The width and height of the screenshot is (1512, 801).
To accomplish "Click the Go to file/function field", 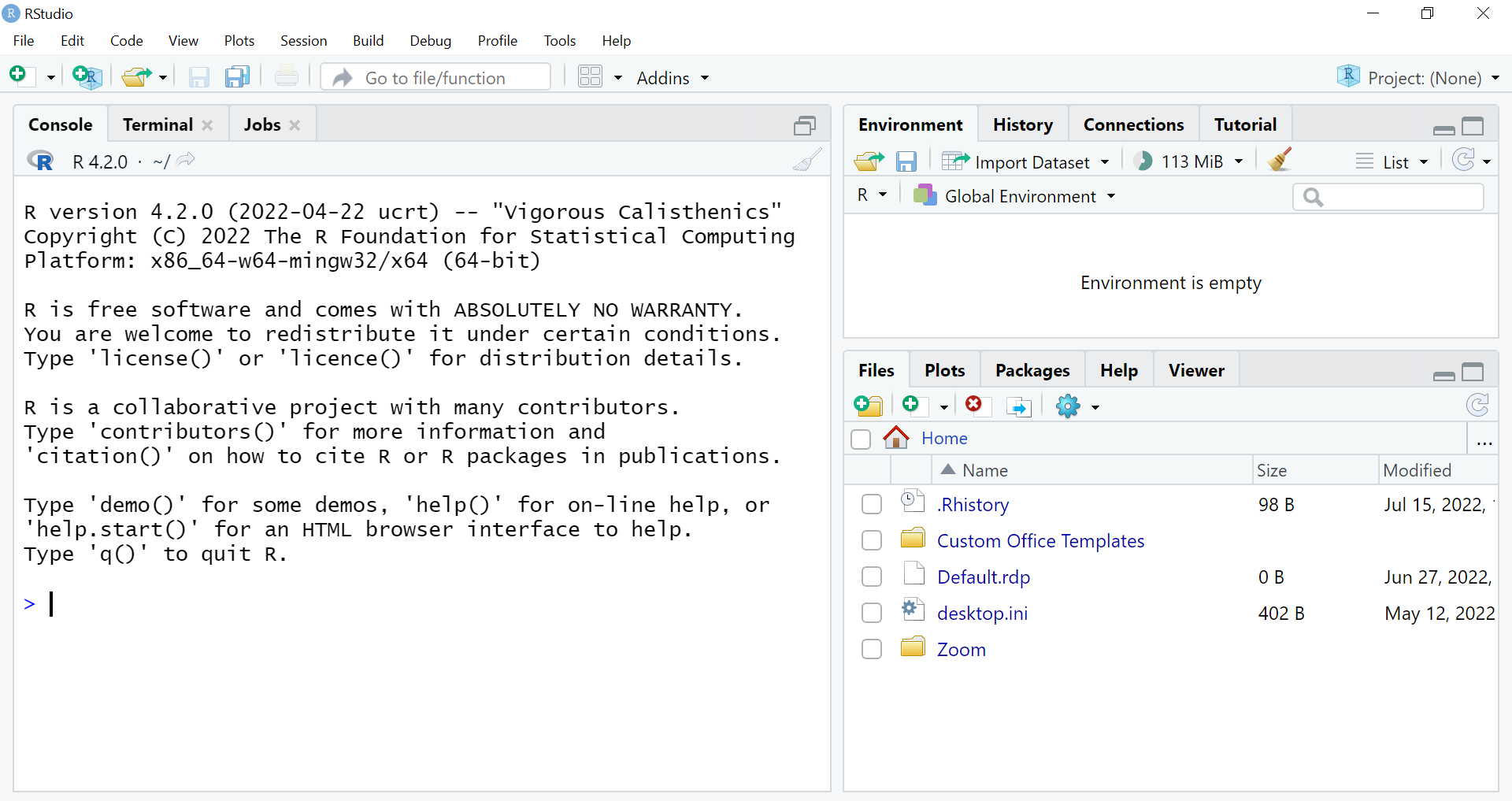I will tap(436, 77).
